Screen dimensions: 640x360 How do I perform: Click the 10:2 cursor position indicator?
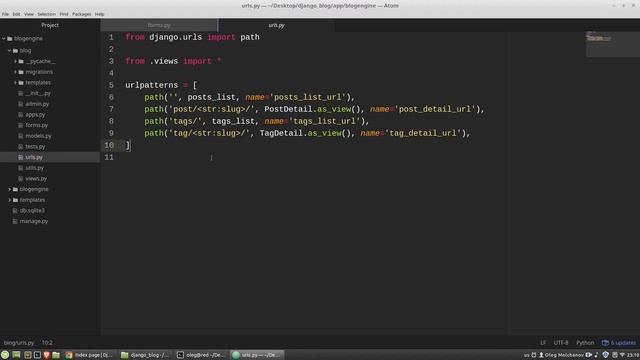click(47, 343)
